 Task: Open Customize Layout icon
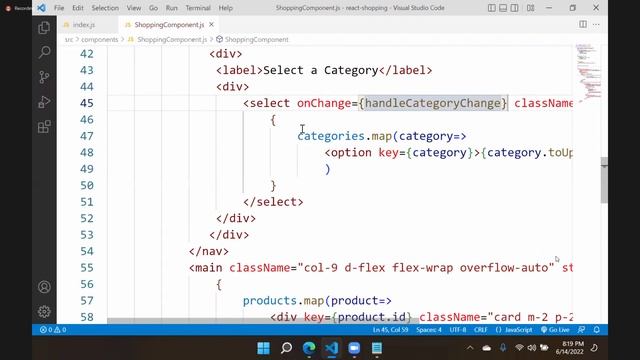(x=530, y=8)
